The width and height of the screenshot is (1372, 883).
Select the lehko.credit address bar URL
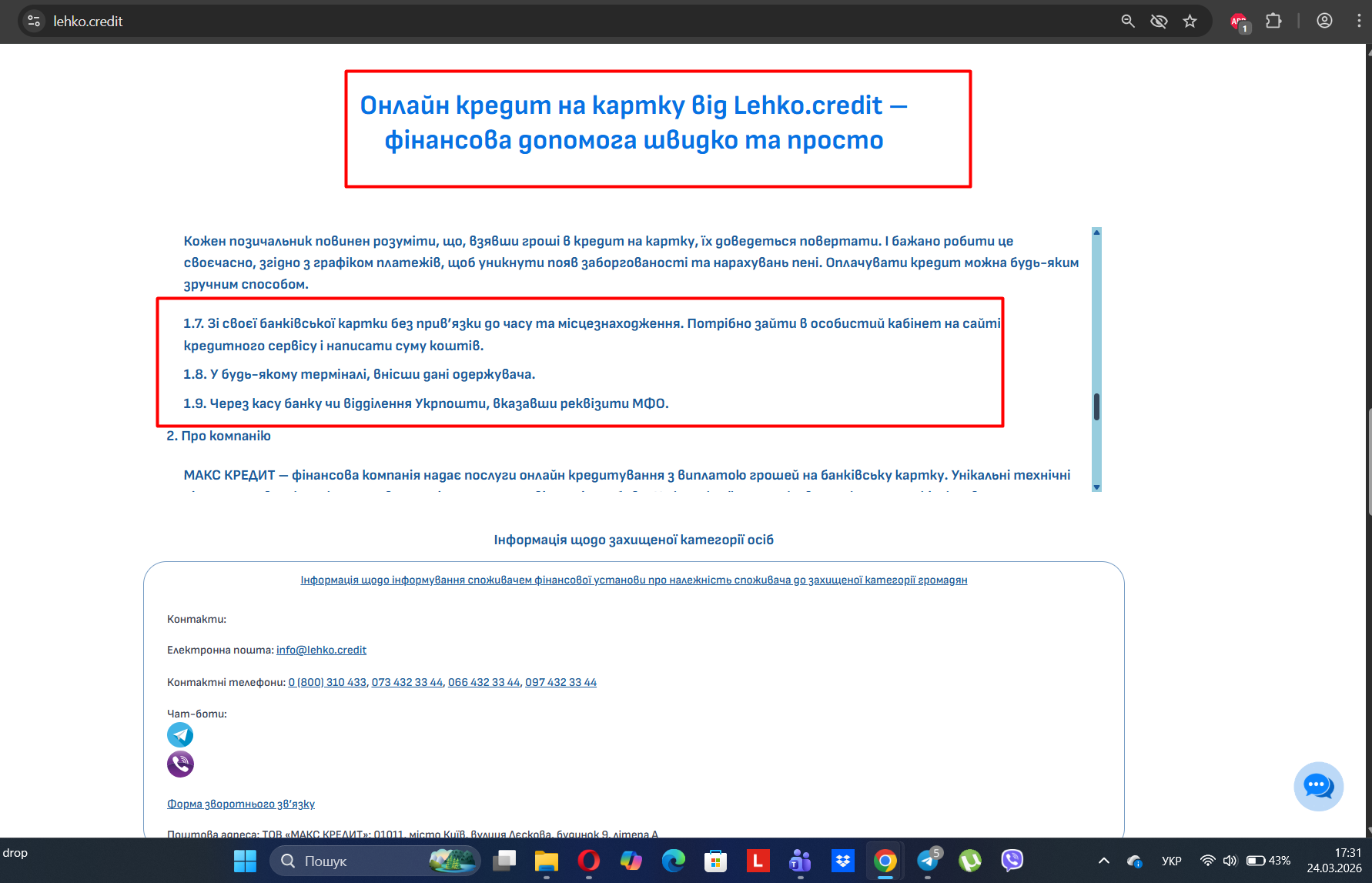pyautogui.click(x=88, y=22)
